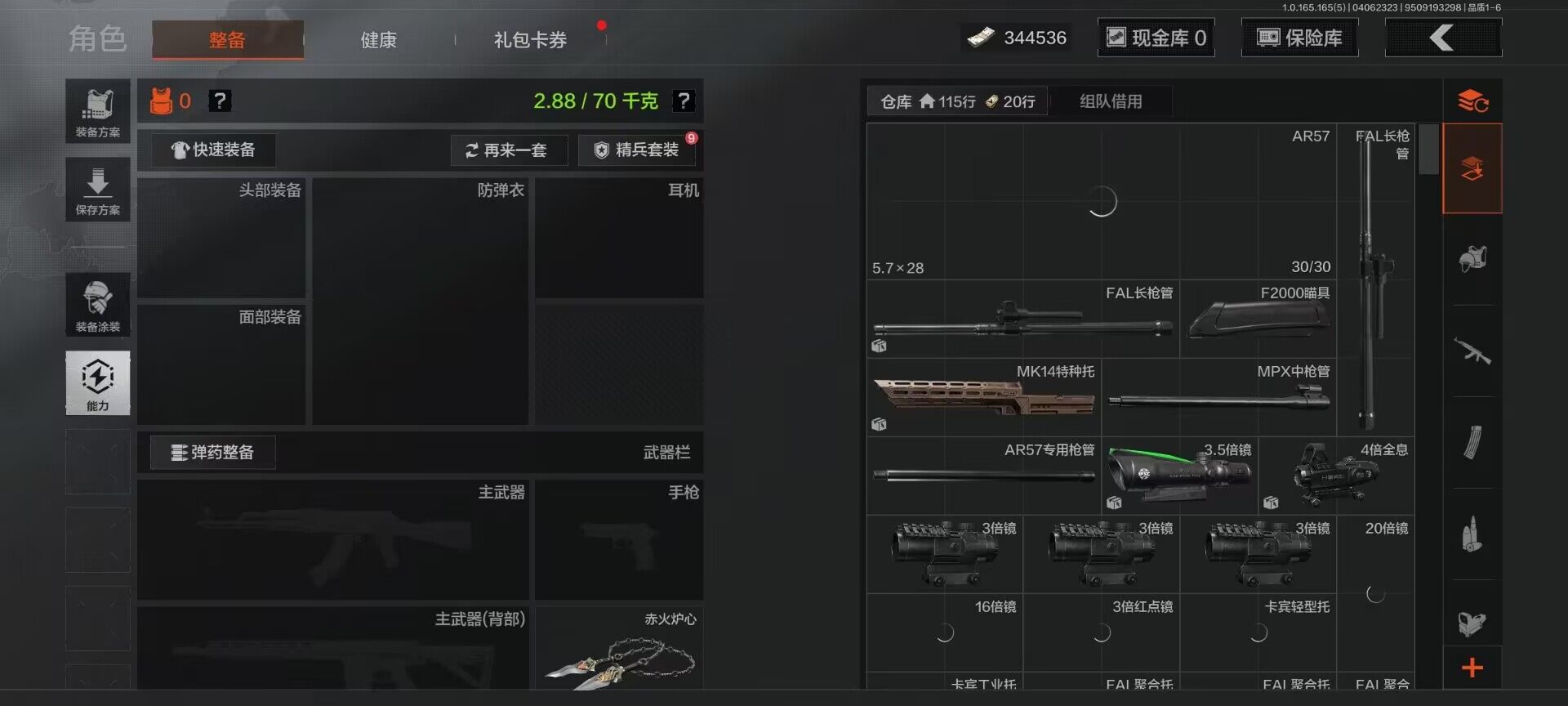Open the 组队借用 tab
1568x706 pixels.
[1111, 101]
